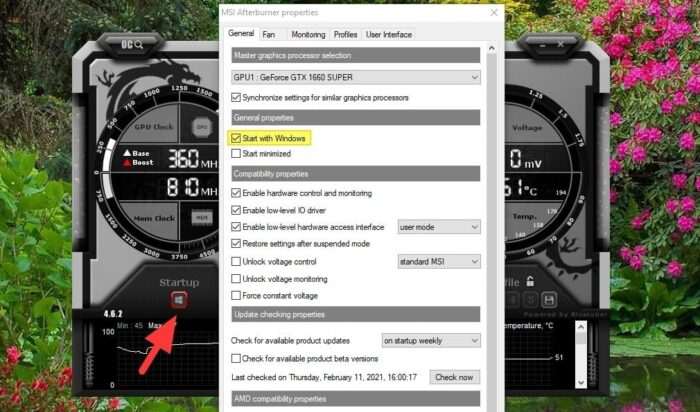
Task: Open the on startup weekly dropdown
Action: [431, 341]
